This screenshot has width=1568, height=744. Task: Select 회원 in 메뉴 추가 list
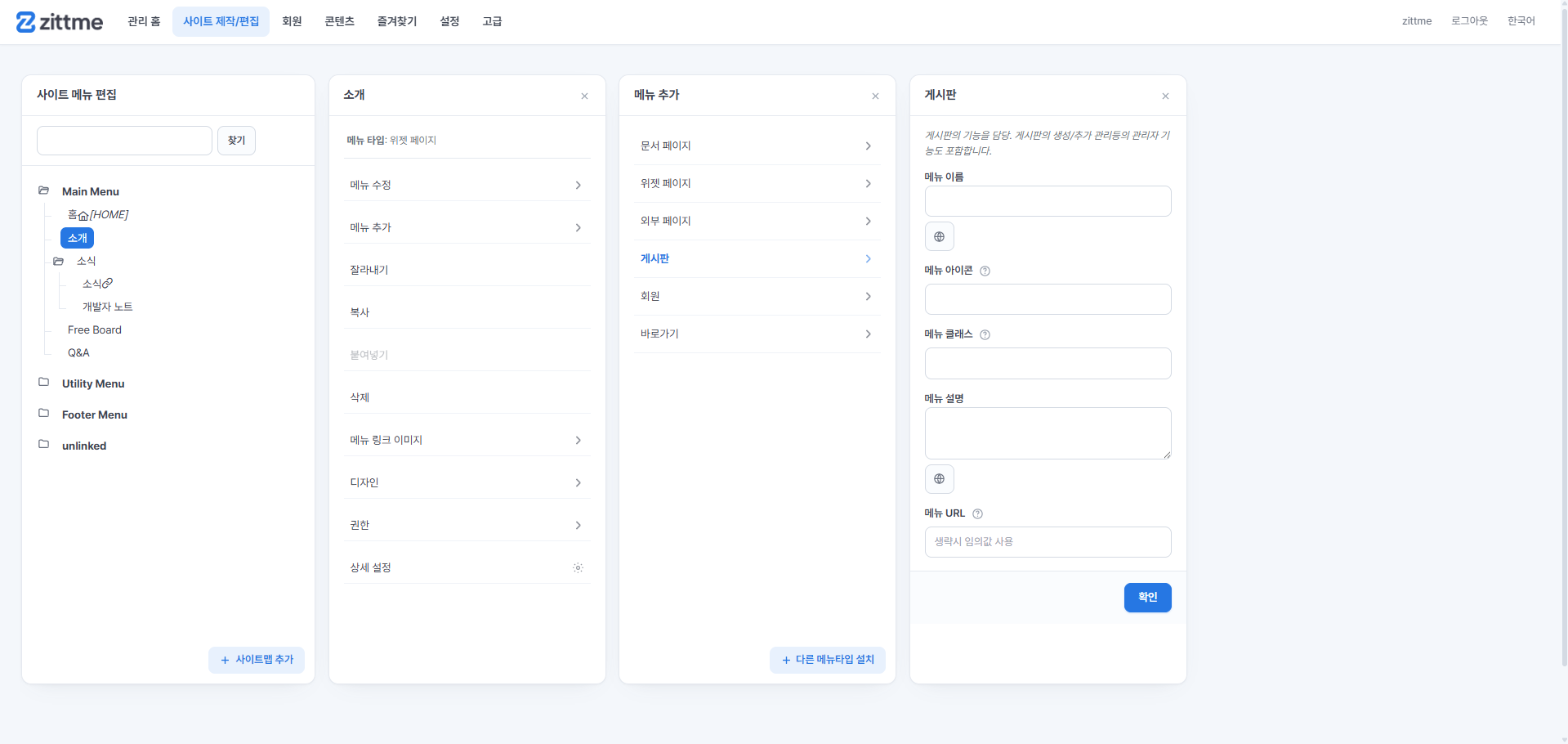[x=757, y=296]
